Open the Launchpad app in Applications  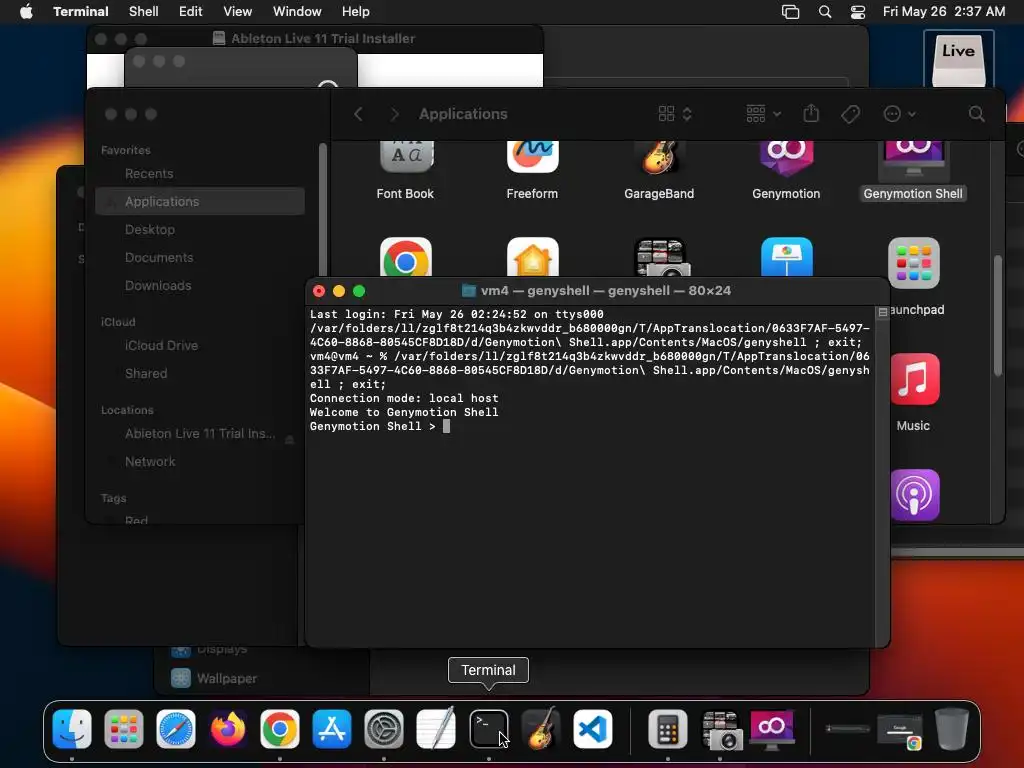914,263
